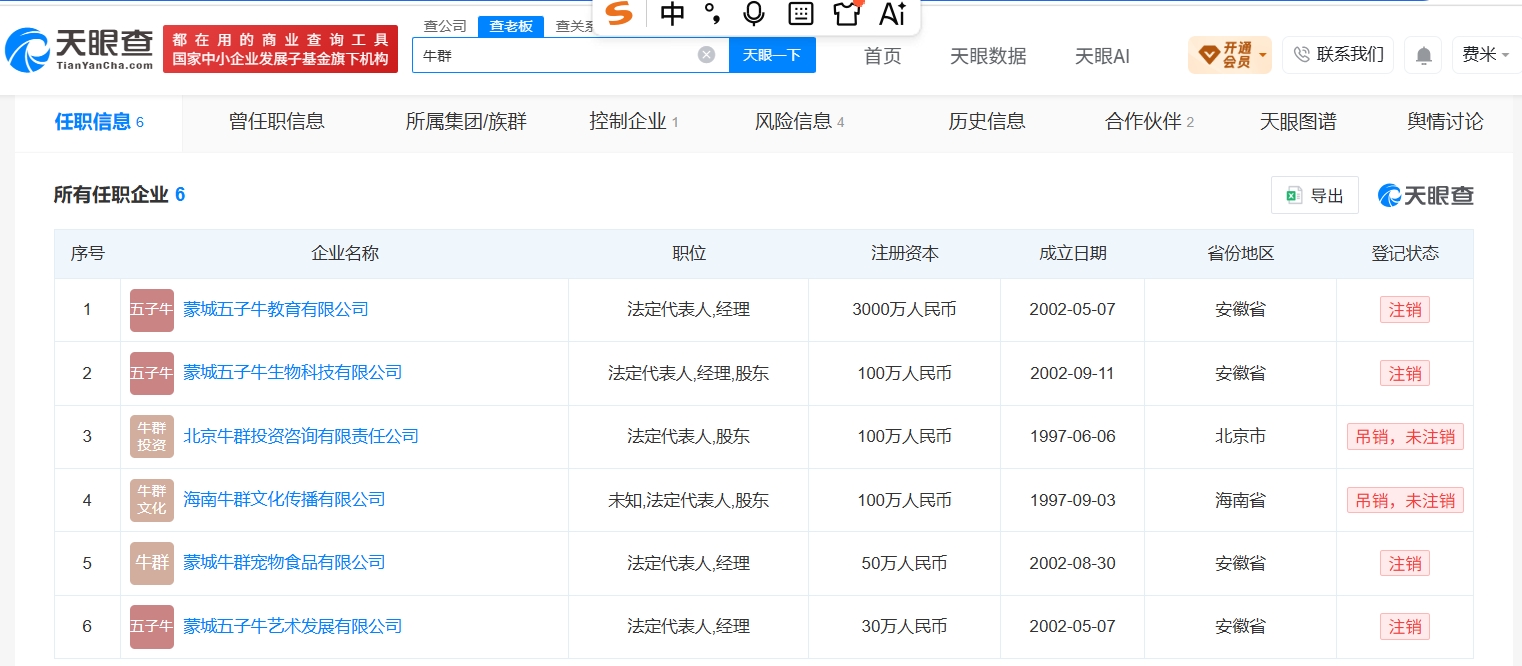Click 吊销，未注销 status tag in 海南牛群文化 row

coord(1405,500)
